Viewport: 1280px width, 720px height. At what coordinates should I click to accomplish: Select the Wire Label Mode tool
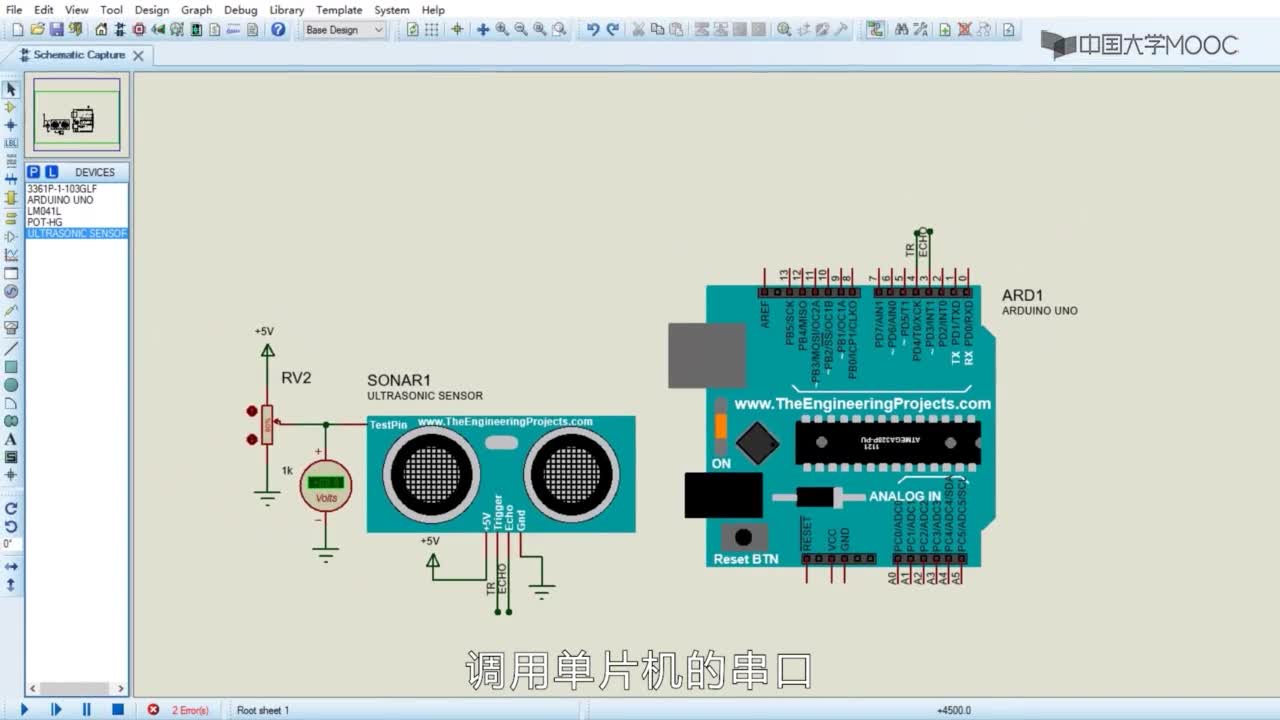[x=11, y=143]
